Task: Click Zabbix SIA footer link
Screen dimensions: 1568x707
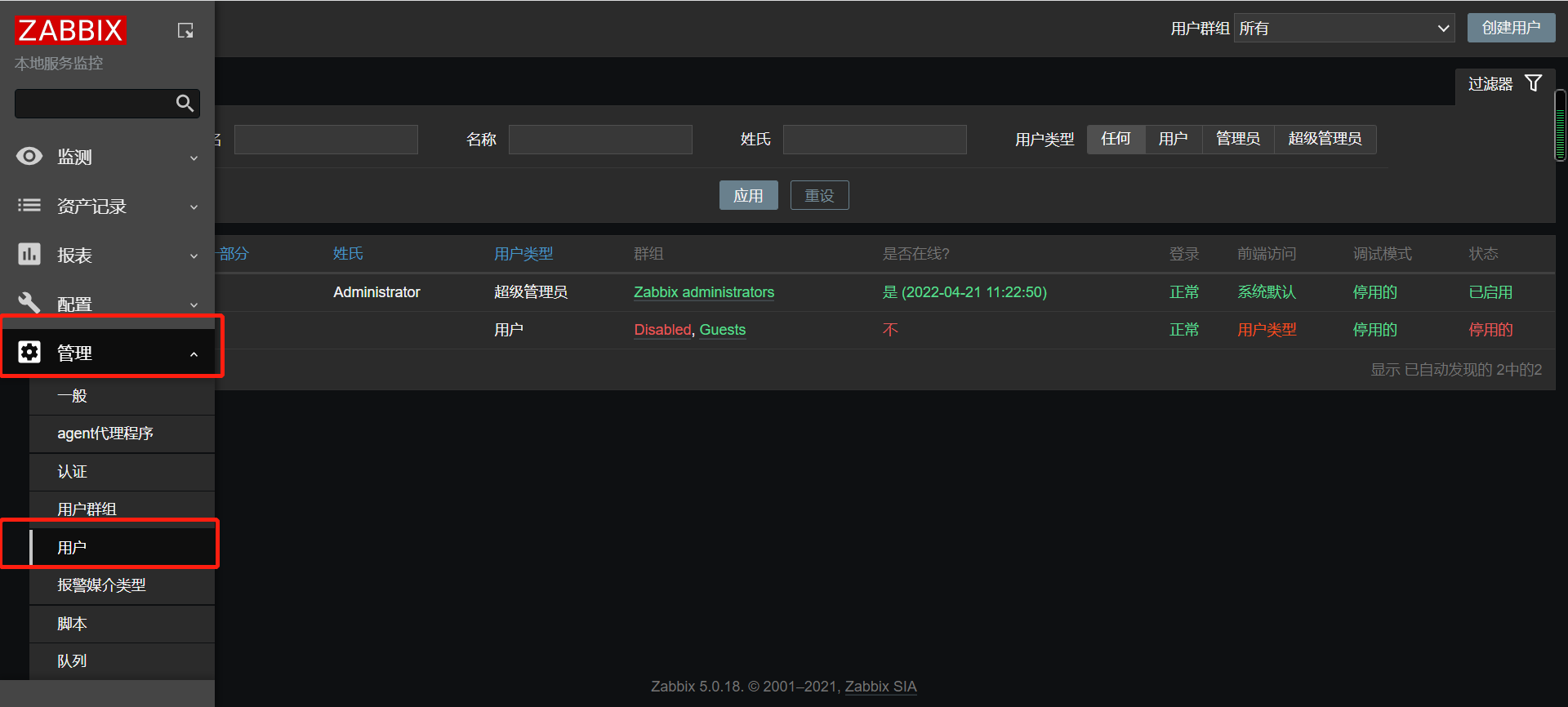Action: tap(880, 687)
